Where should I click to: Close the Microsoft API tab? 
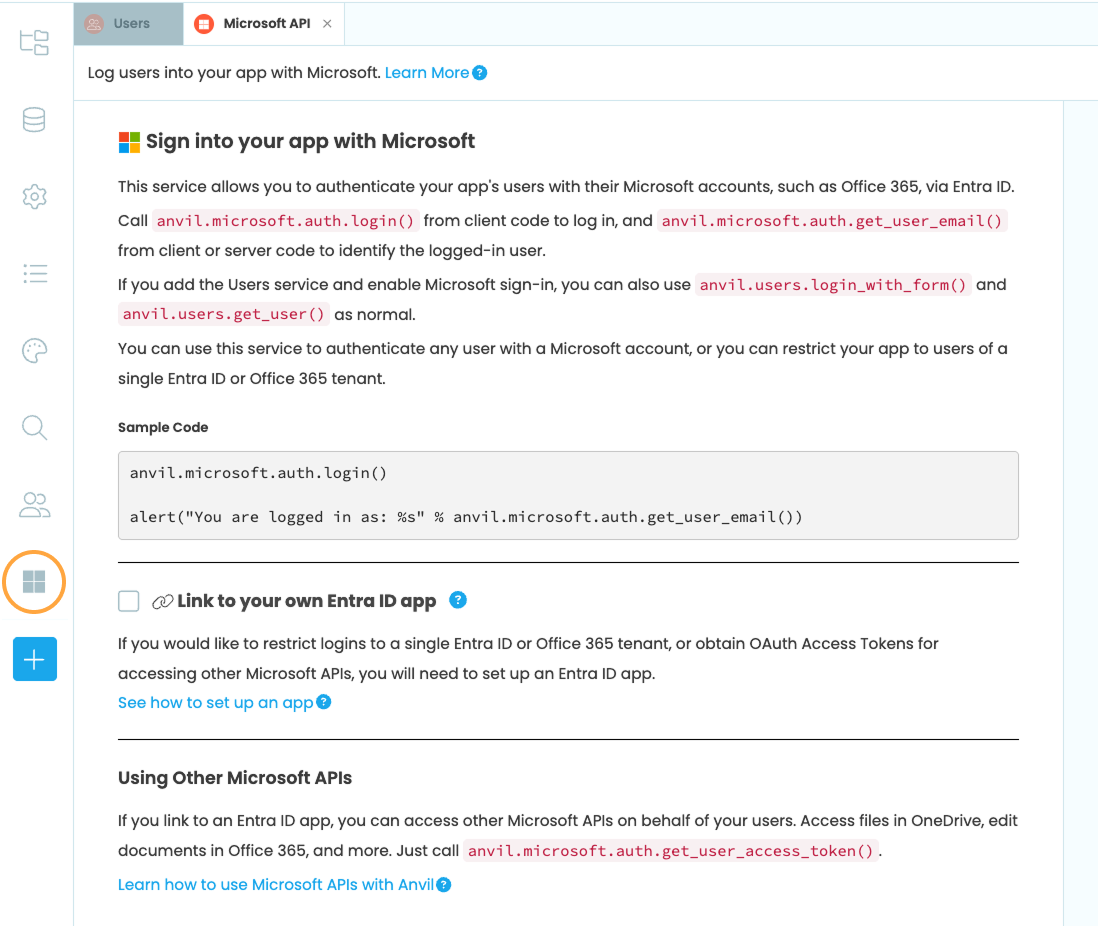click(x=327, y=23)
